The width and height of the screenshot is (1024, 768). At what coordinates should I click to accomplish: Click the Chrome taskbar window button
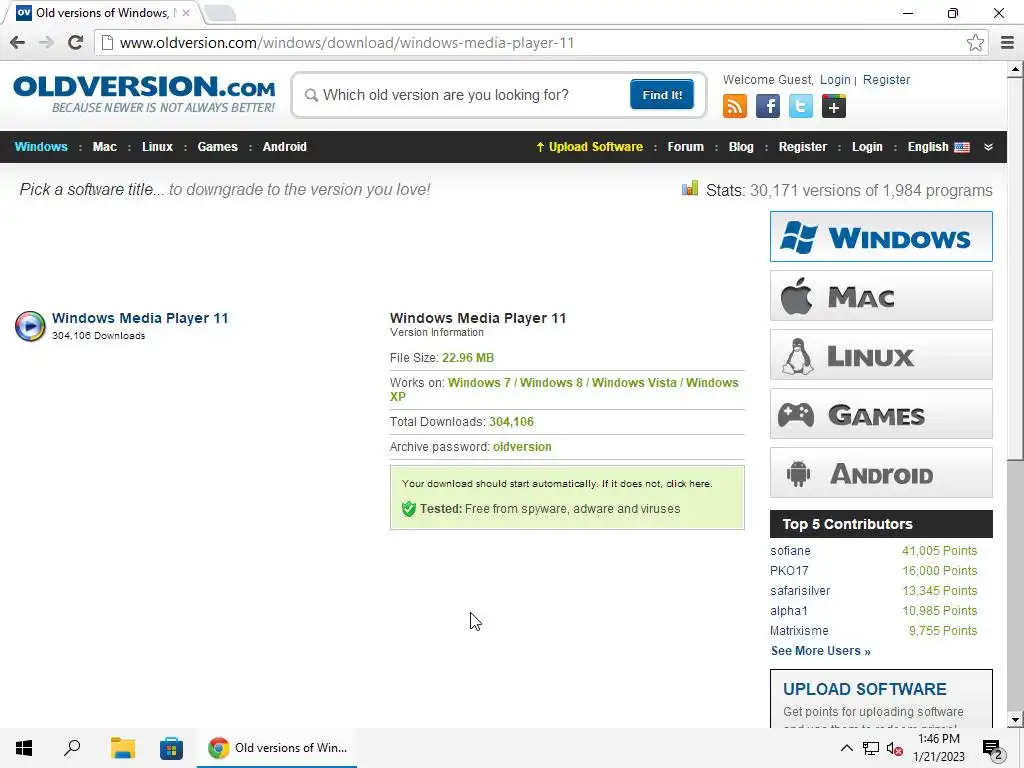278,748
